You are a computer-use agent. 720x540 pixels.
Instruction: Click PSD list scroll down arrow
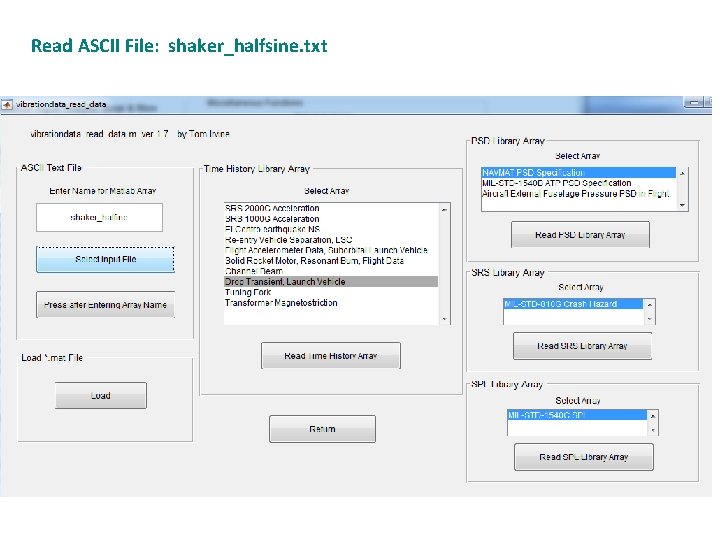[x=682, y=205]
